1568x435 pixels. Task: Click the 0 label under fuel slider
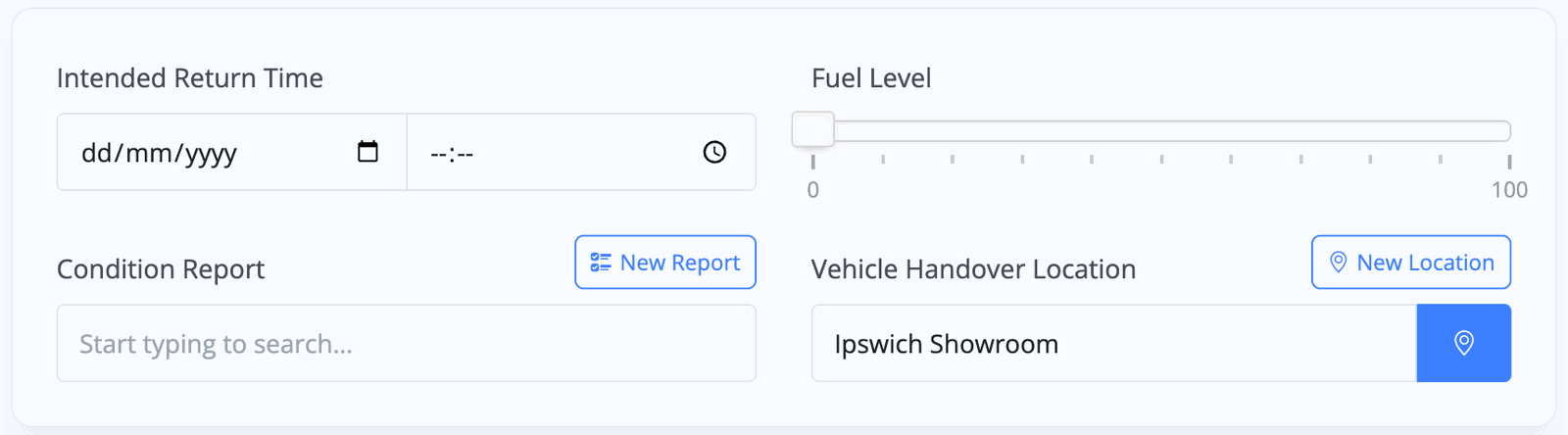(x=813, y=190)
